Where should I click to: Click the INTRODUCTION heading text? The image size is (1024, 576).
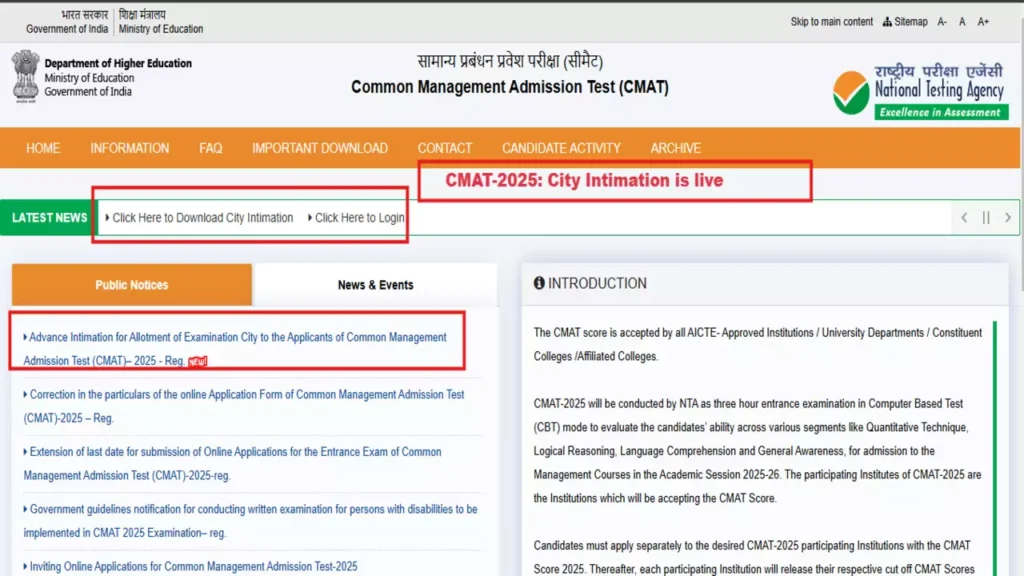[598, 283]
